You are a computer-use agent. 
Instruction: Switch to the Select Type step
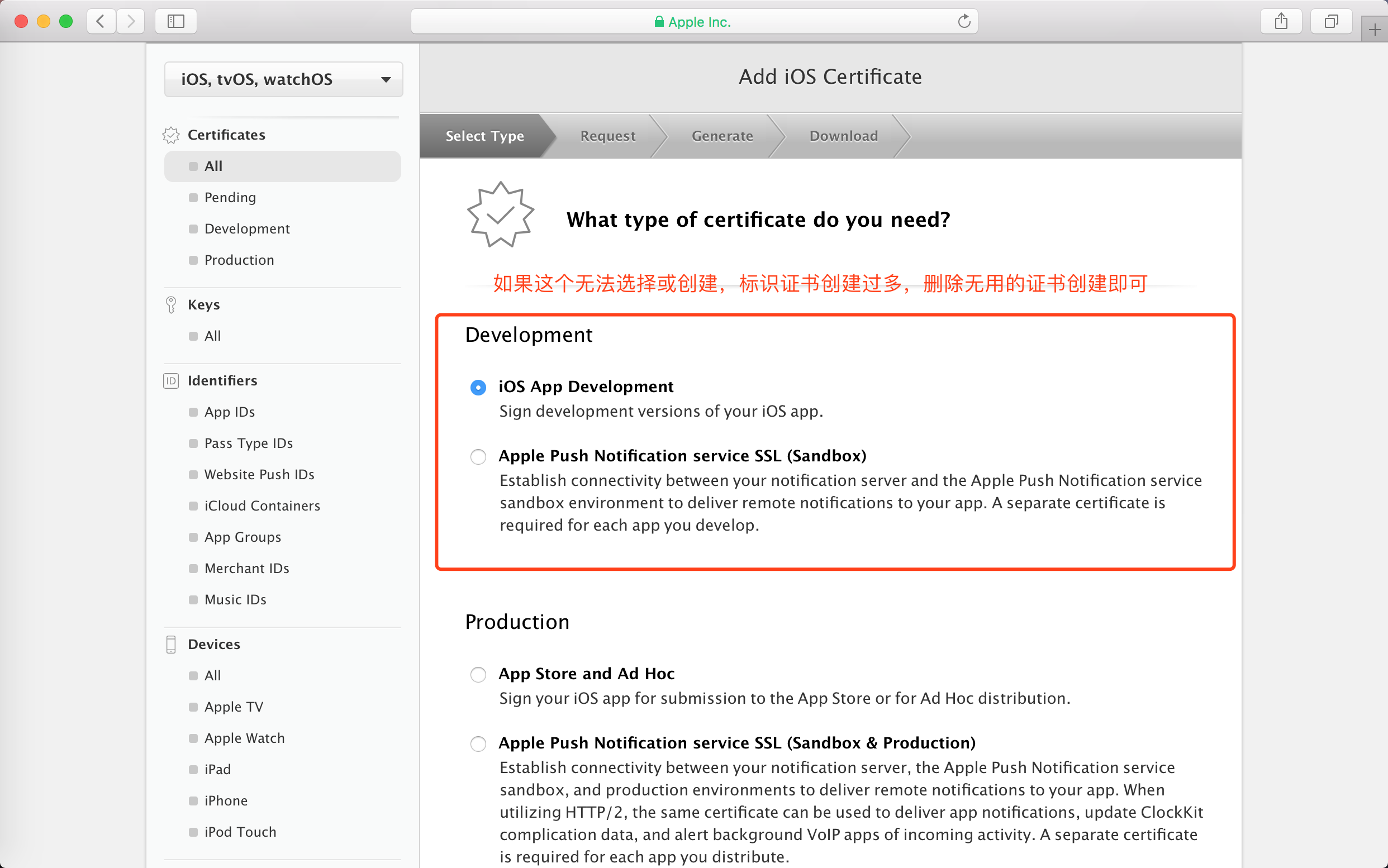[x=484, y=136]
